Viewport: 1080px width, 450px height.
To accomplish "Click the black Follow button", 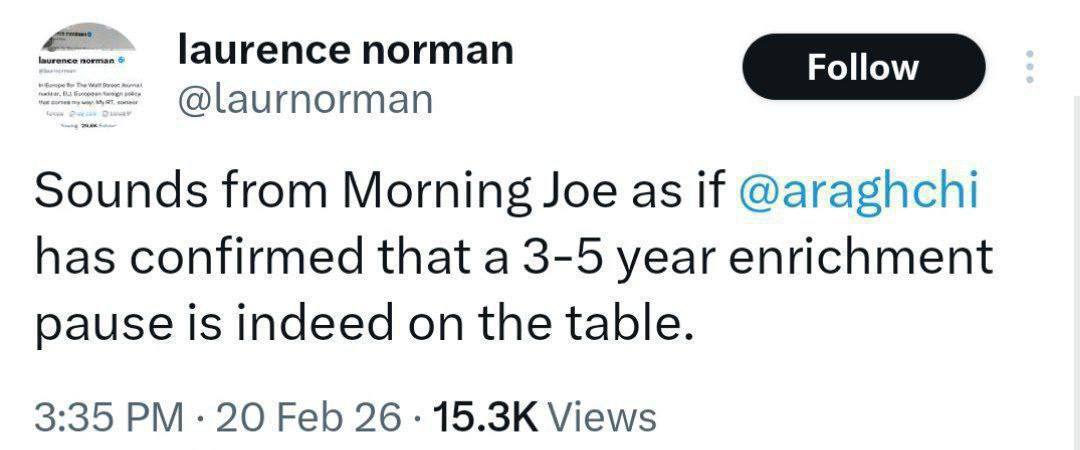I will point(862,67).
